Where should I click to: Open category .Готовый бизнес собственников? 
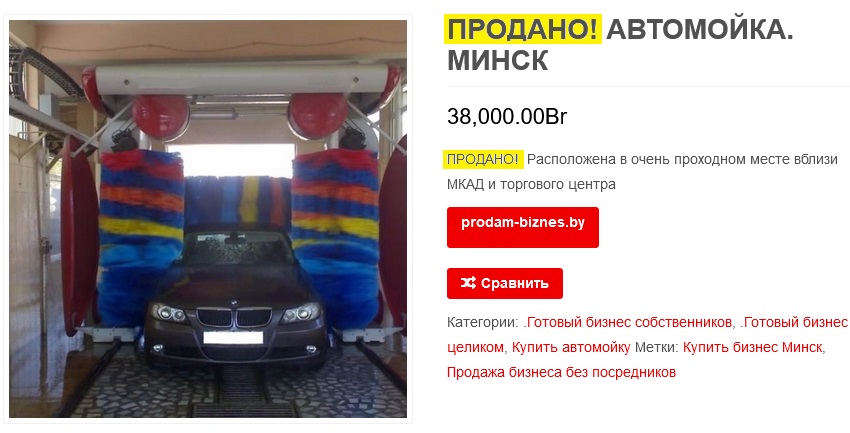tap(627, 322)
